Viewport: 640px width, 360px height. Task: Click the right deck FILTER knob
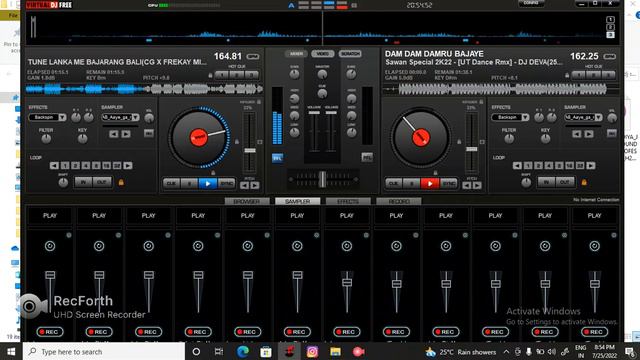pyautogui.click(x=509, y=139)
